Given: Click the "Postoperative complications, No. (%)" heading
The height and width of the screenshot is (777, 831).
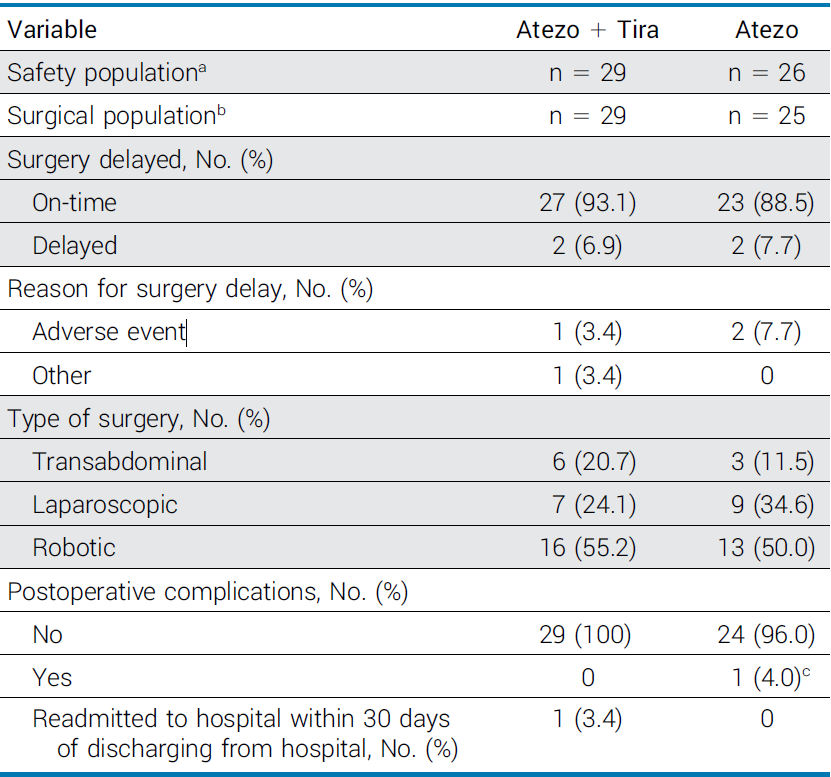Looking at the screenshot, I should [x=207, y=592].
